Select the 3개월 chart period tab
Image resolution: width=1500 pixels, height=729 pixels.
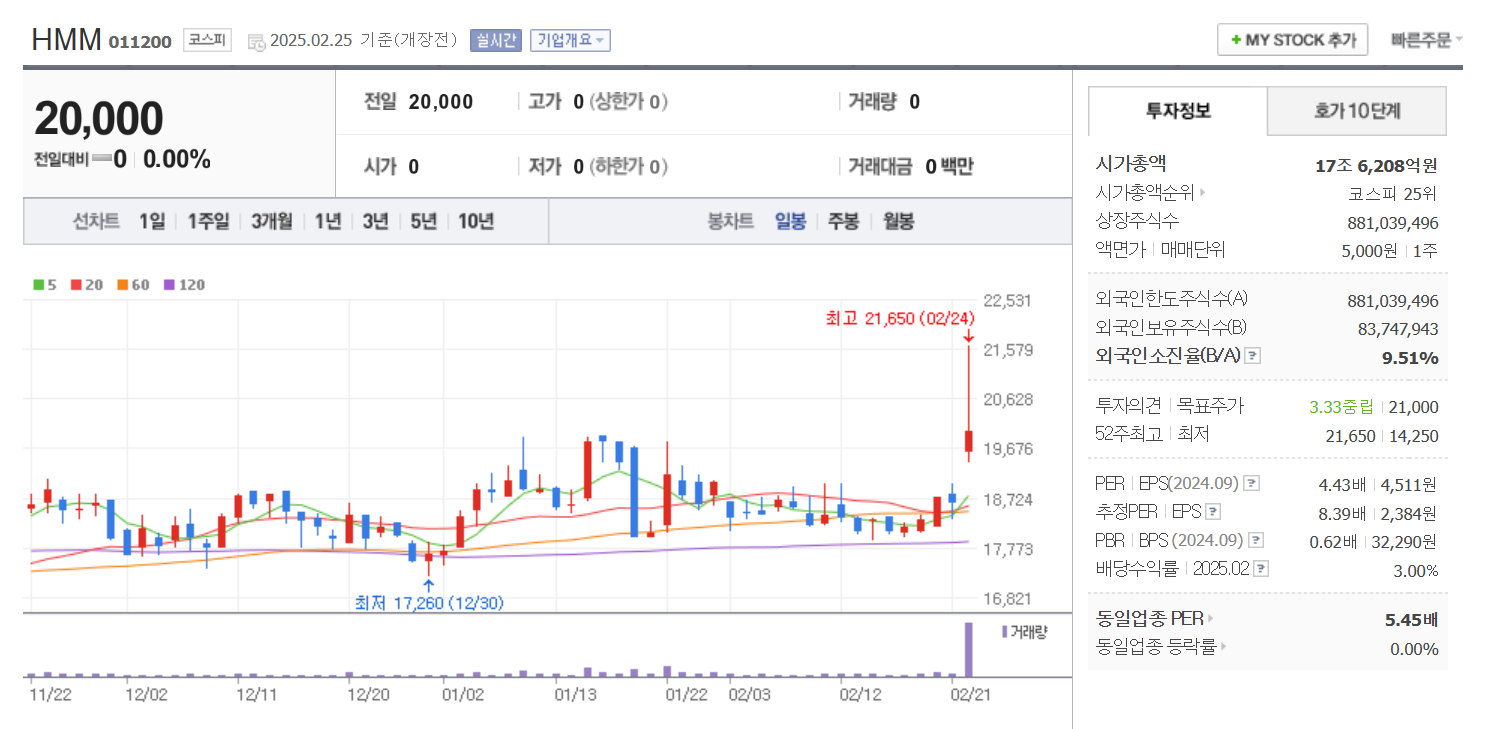(271, 221)
